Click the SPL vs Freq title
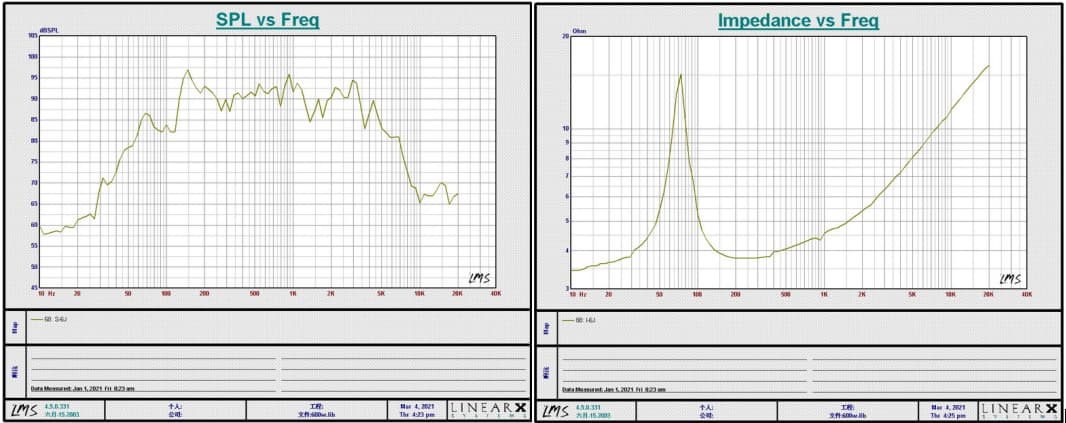 click(268, 20)
